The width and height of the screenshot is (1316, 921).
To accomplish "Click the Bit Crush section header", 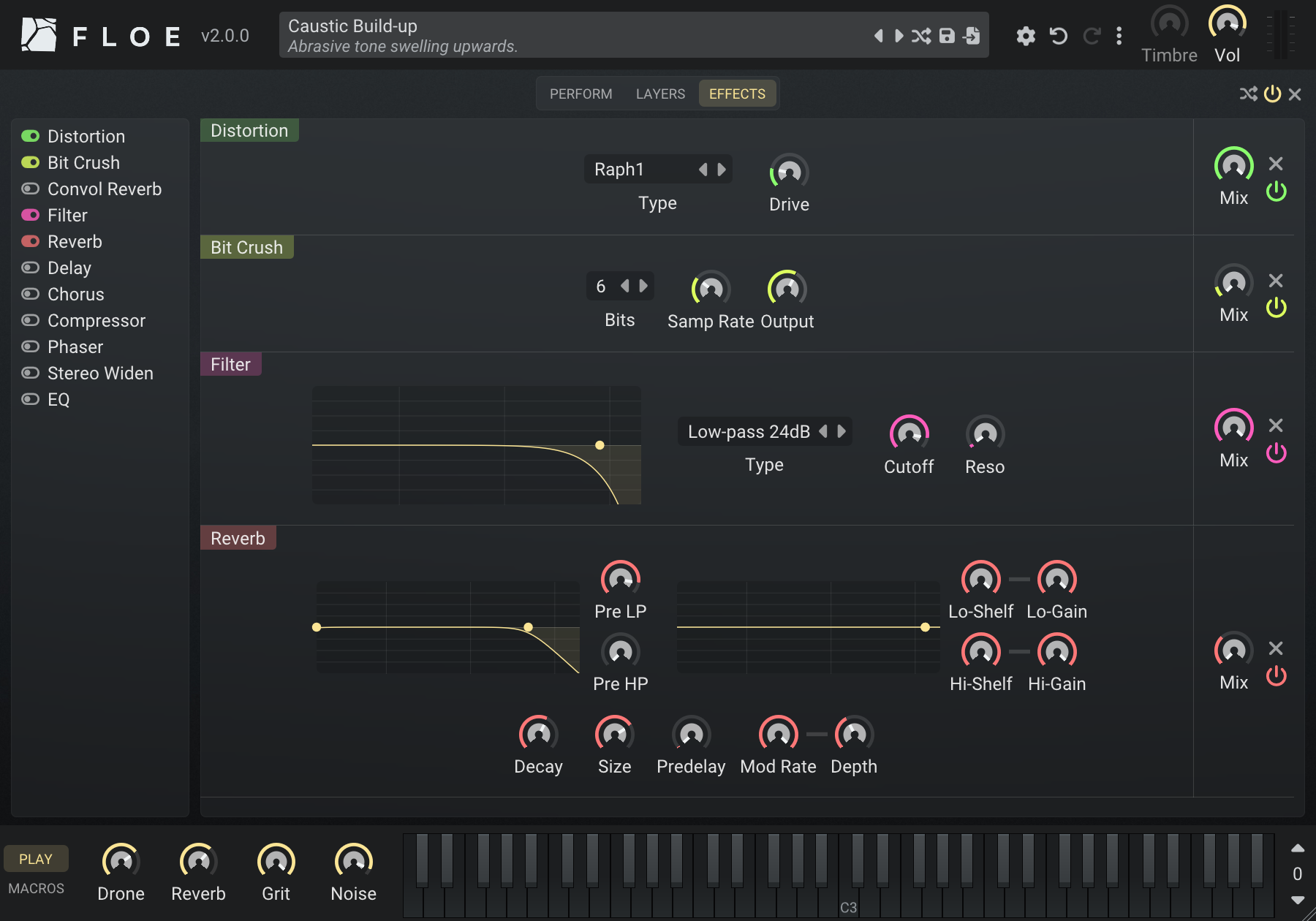I will tap(246, 247).
